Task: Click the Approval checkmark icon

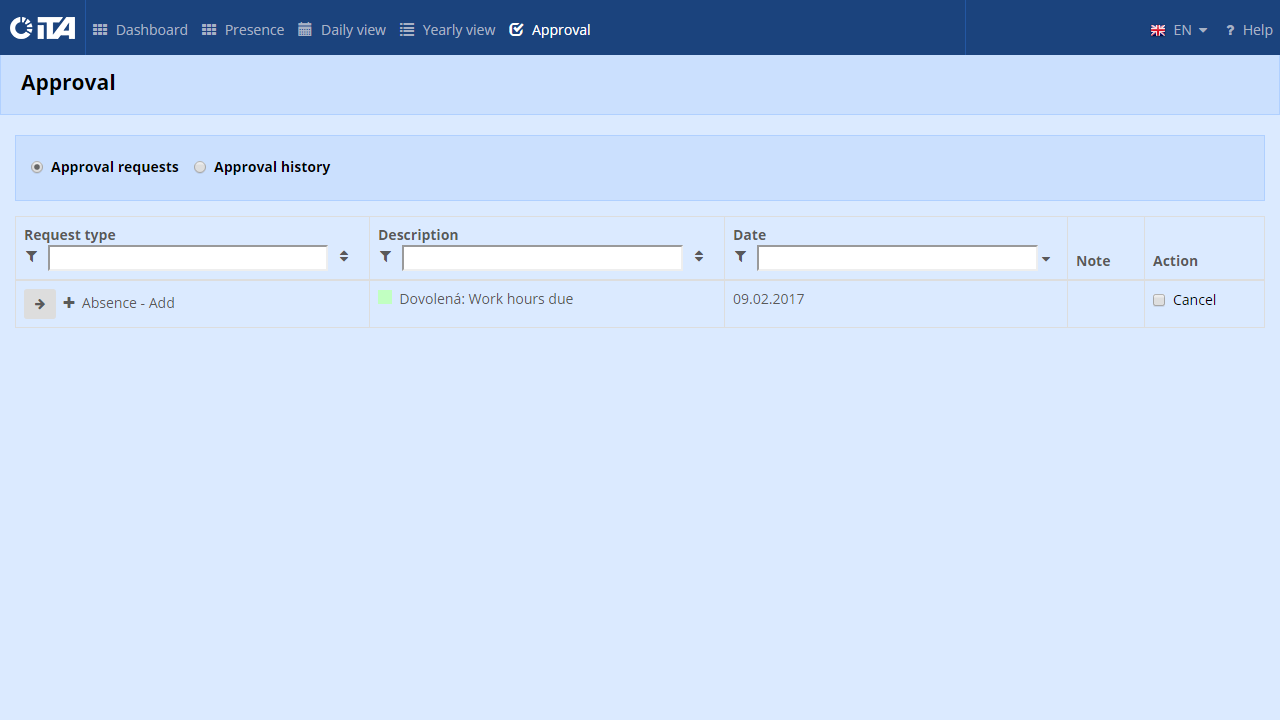Action: click(516, 30)
